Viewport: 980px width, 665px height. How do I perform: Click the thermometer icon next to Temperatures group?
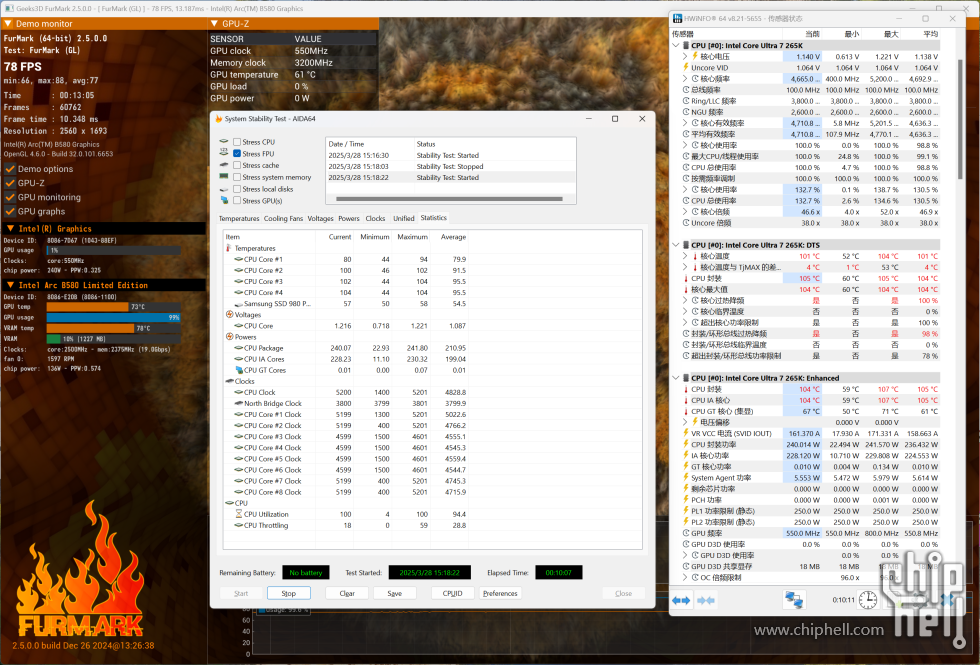pyautogui.click(x=229, y=248)
